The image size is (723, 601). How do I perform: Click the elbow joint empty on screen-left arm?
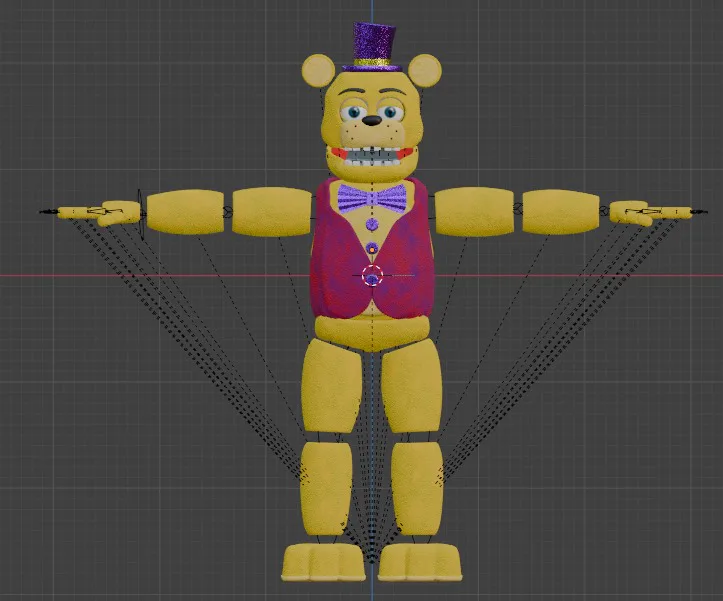coord(228,211)
